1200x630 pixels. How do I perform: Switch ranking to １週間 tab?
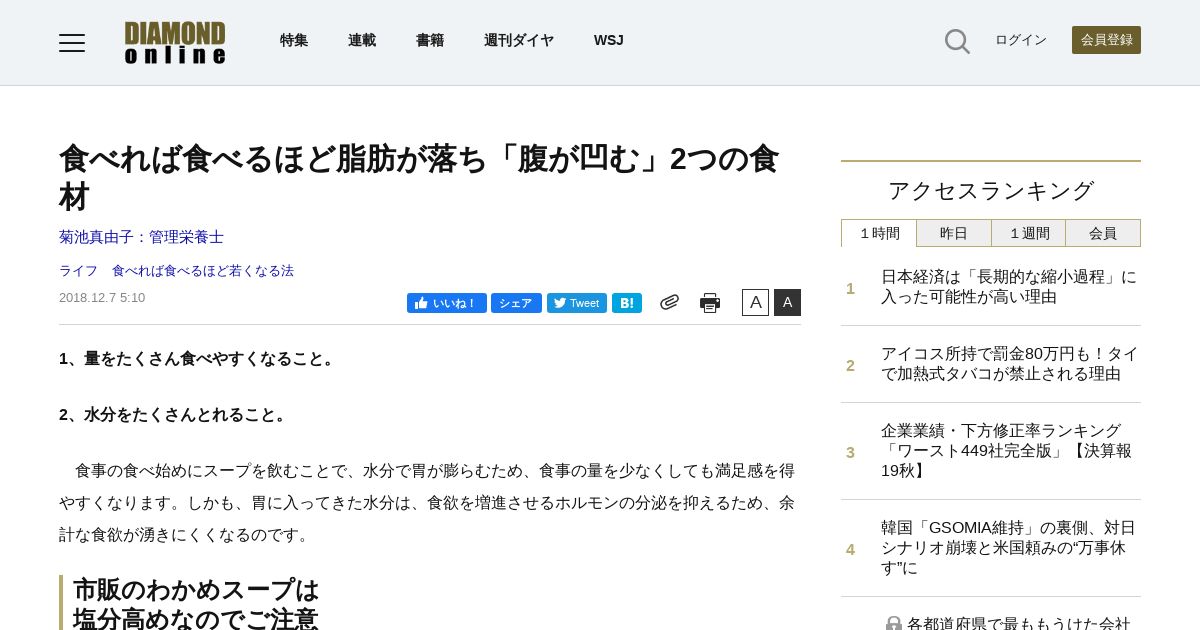1029,233
